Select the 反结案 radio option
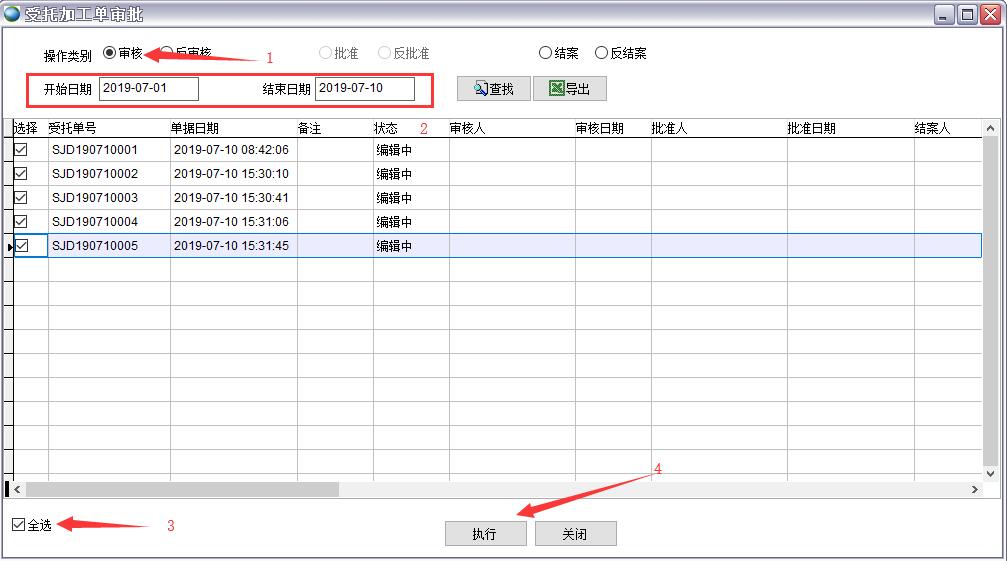This screenshot has width=1007, height=561. click(601, 53)
